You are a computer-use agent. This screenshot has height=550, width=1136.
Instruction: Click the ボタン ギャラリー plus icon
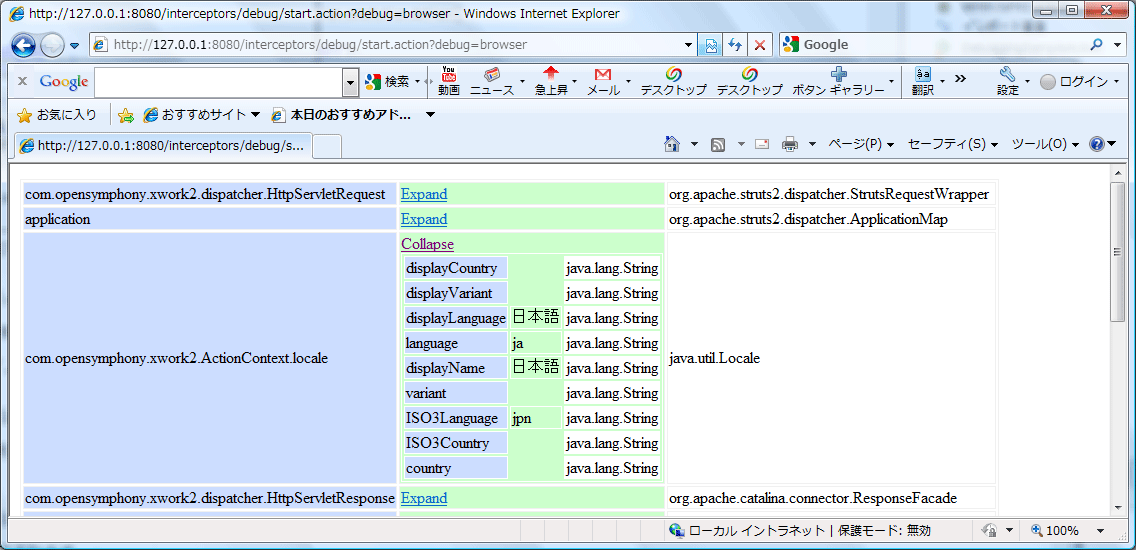(x=839, y=81)
